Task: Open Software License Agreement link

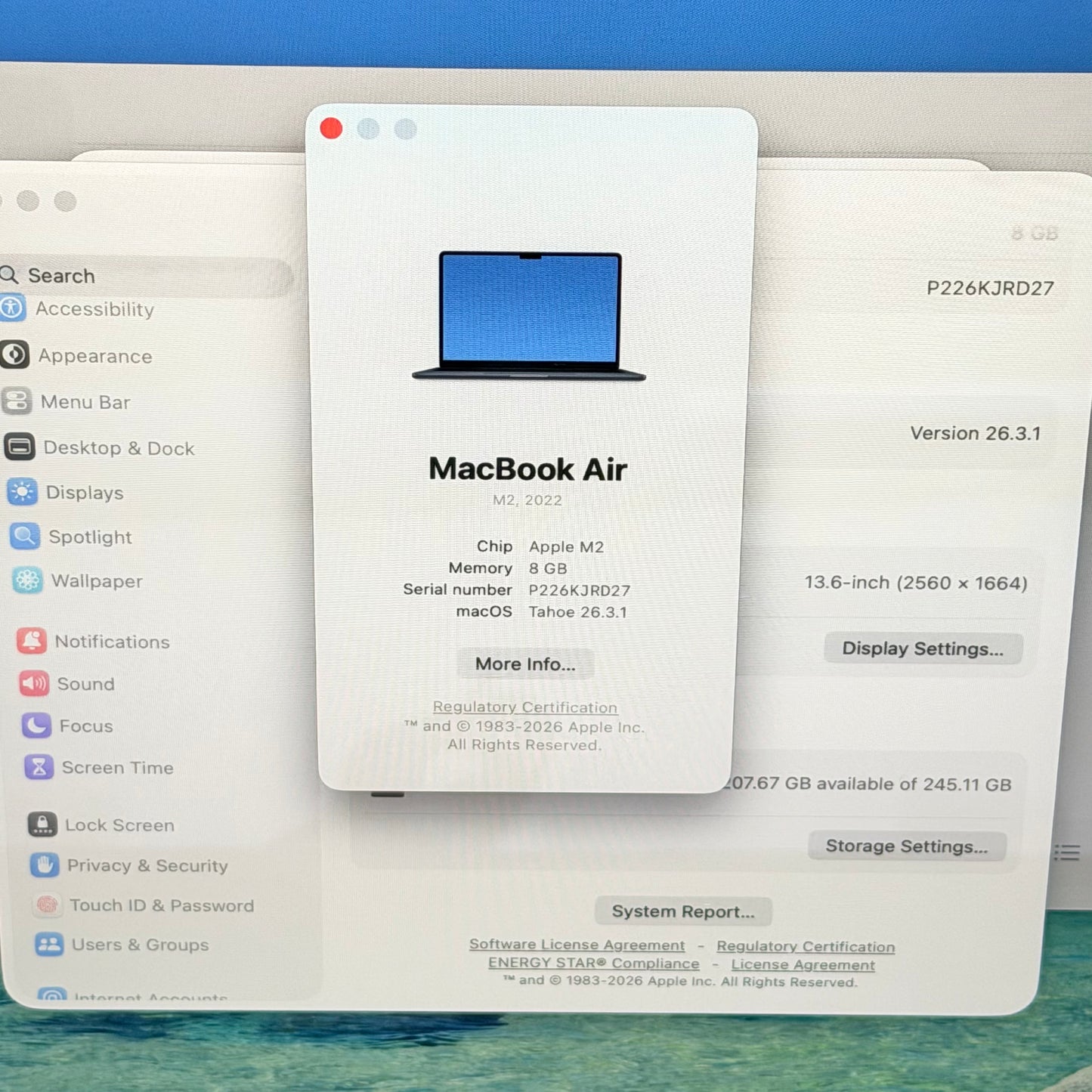Action: click(577, 945)
